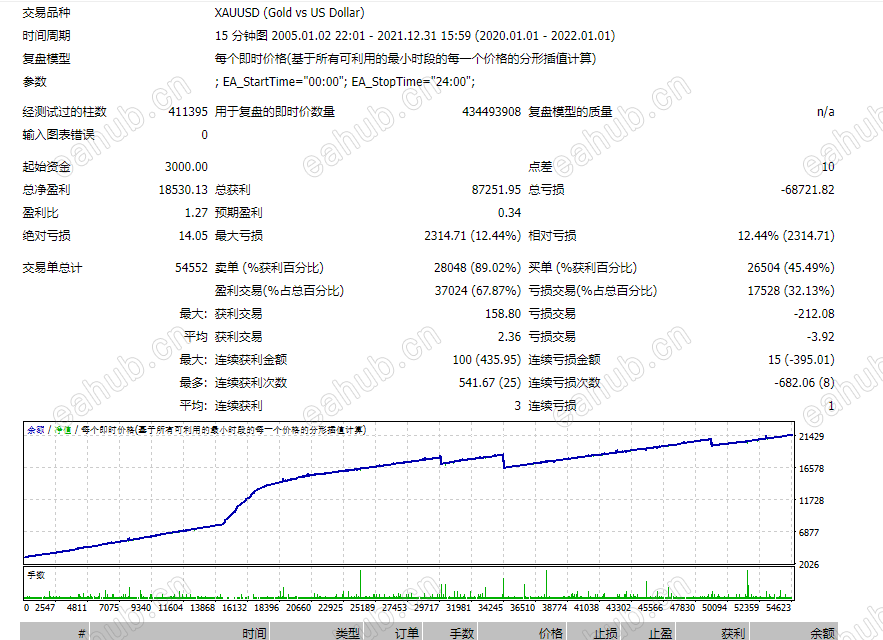
Task: Select sell positions 28048 (89.02%)
Action: (x=478, y=268)
